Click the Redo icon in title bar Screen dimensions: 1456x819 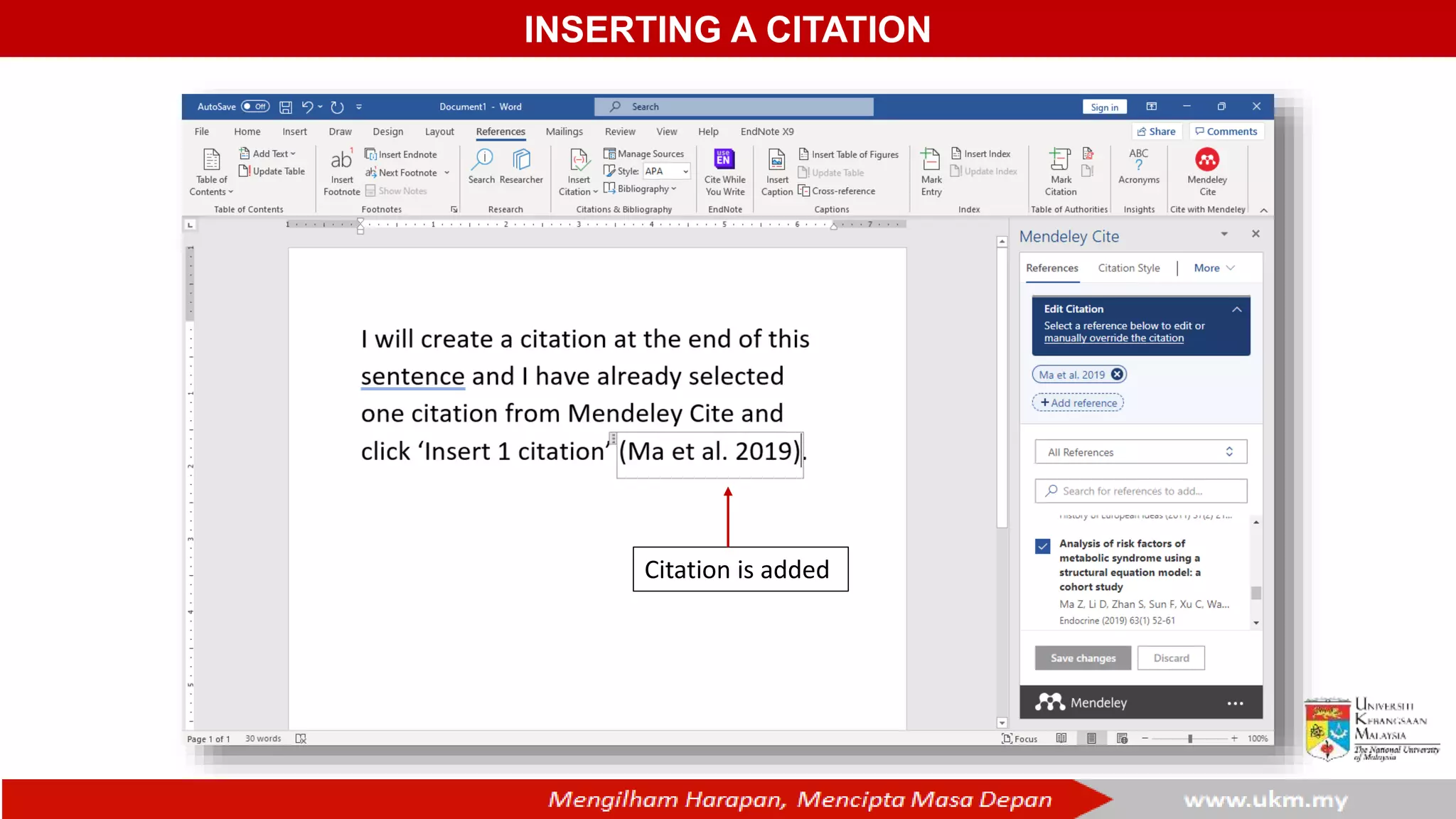[x=337, y=107]
